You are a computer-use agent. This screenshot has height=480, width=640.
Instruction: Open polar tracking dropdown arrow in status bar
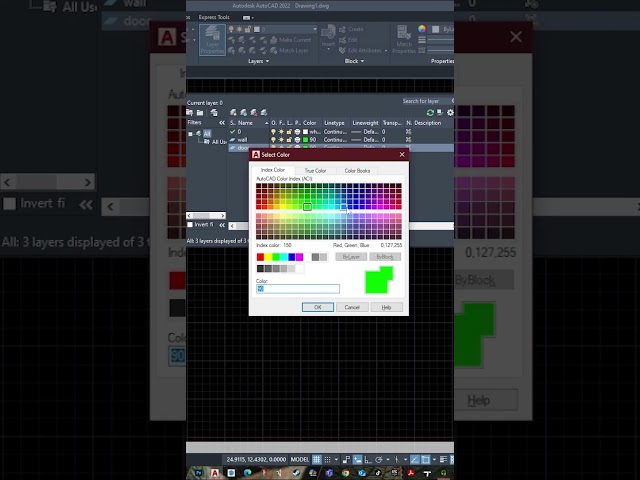tap(387, 460)
